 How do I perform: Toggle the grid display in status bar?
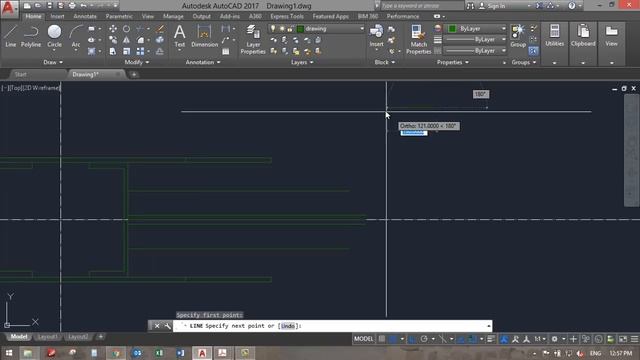[x=382, y=339]
